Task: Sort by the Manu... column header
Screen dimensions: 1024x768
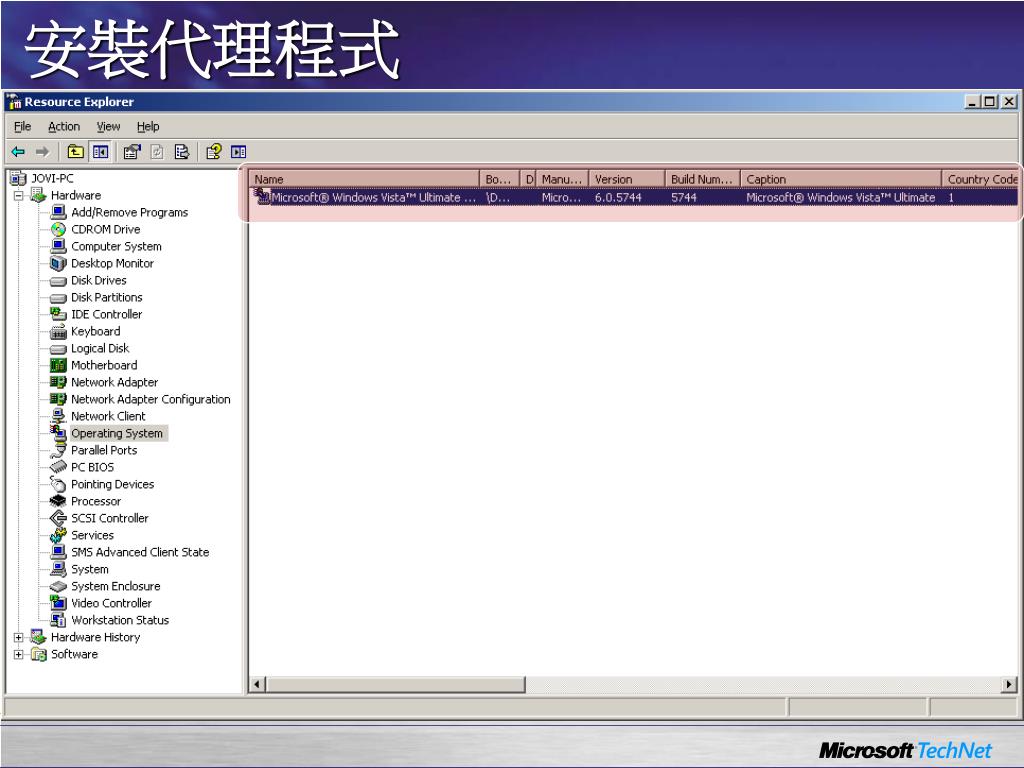Action: (562, 179)
